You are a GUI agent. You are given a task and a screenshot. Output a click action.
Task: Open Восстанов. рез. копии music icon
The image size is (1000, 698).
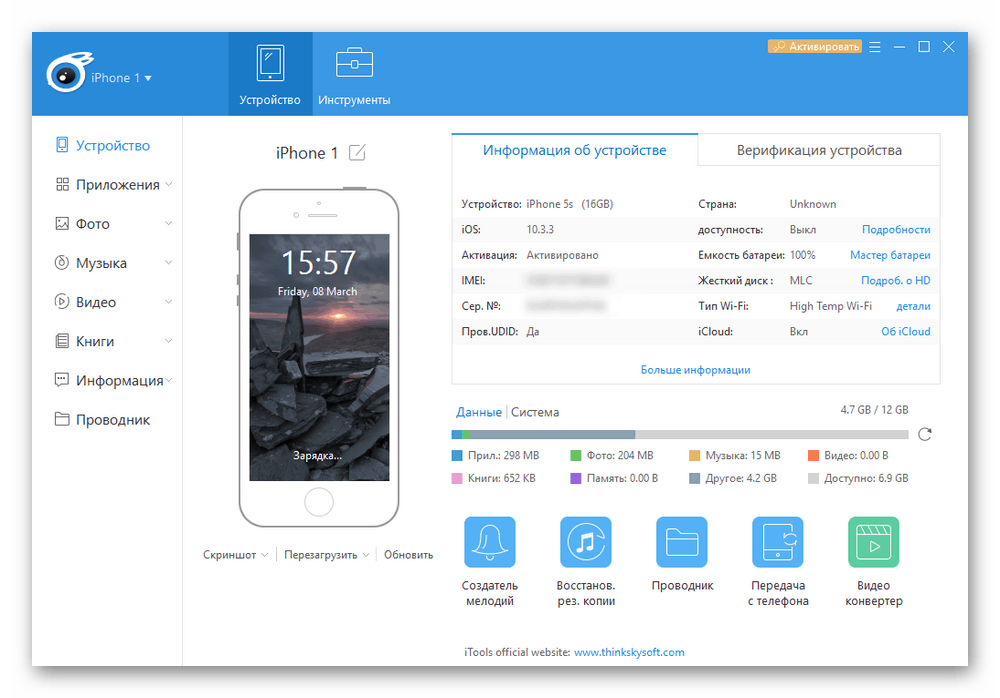tap(585, 542)
